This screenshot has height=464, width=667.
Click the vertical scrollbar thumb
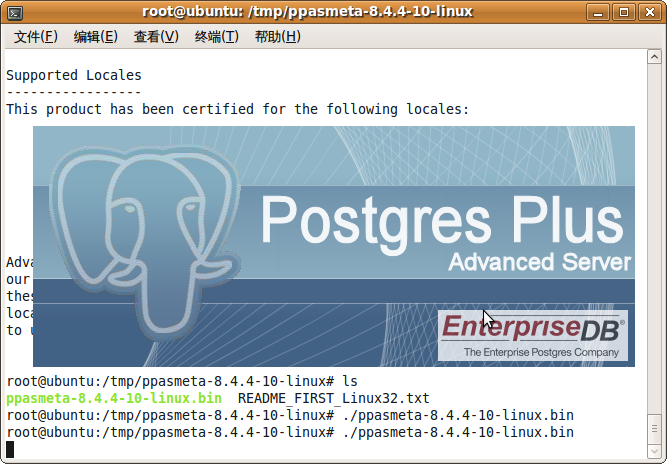[654, 429]
